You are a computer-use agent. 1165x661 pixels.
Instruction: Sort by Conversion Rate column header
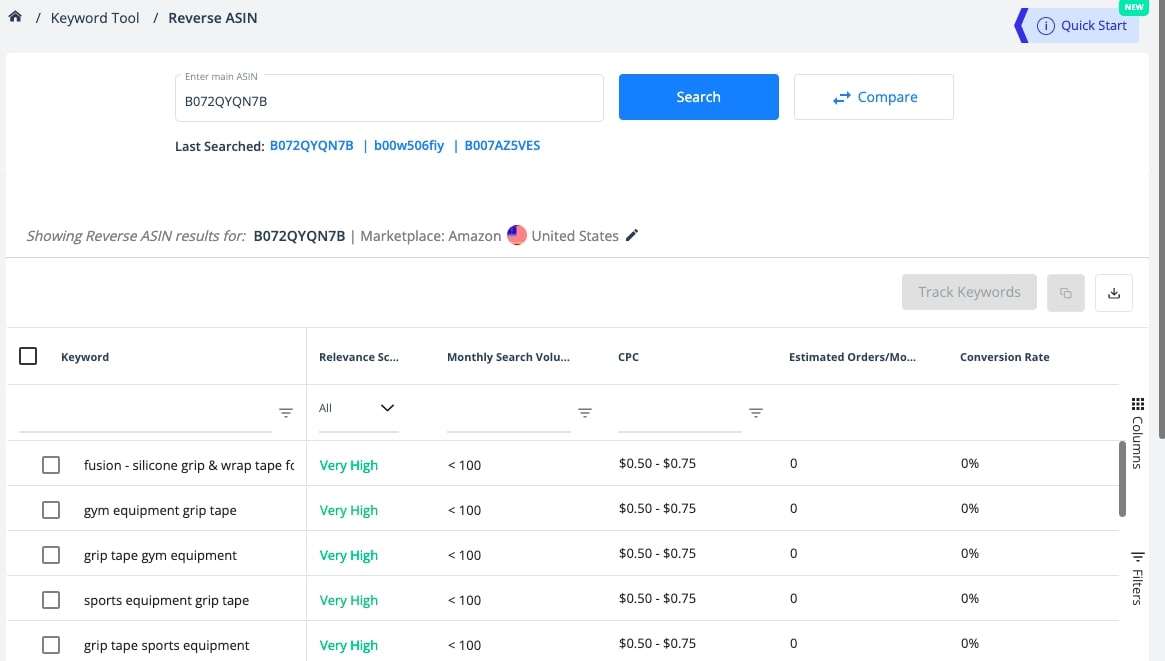point(1005,357)
